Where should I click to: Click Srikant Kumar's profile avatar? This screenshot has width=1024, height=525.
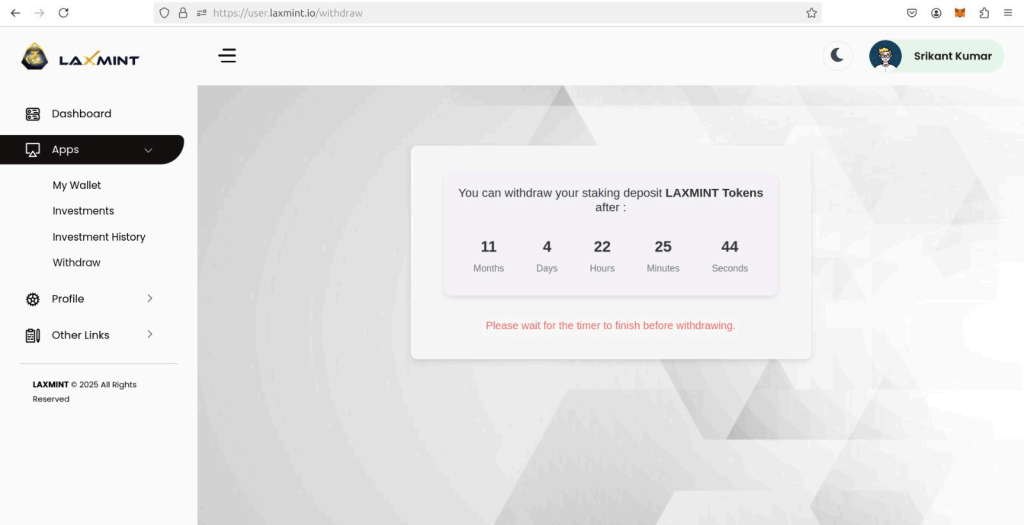tap(885, 56)
